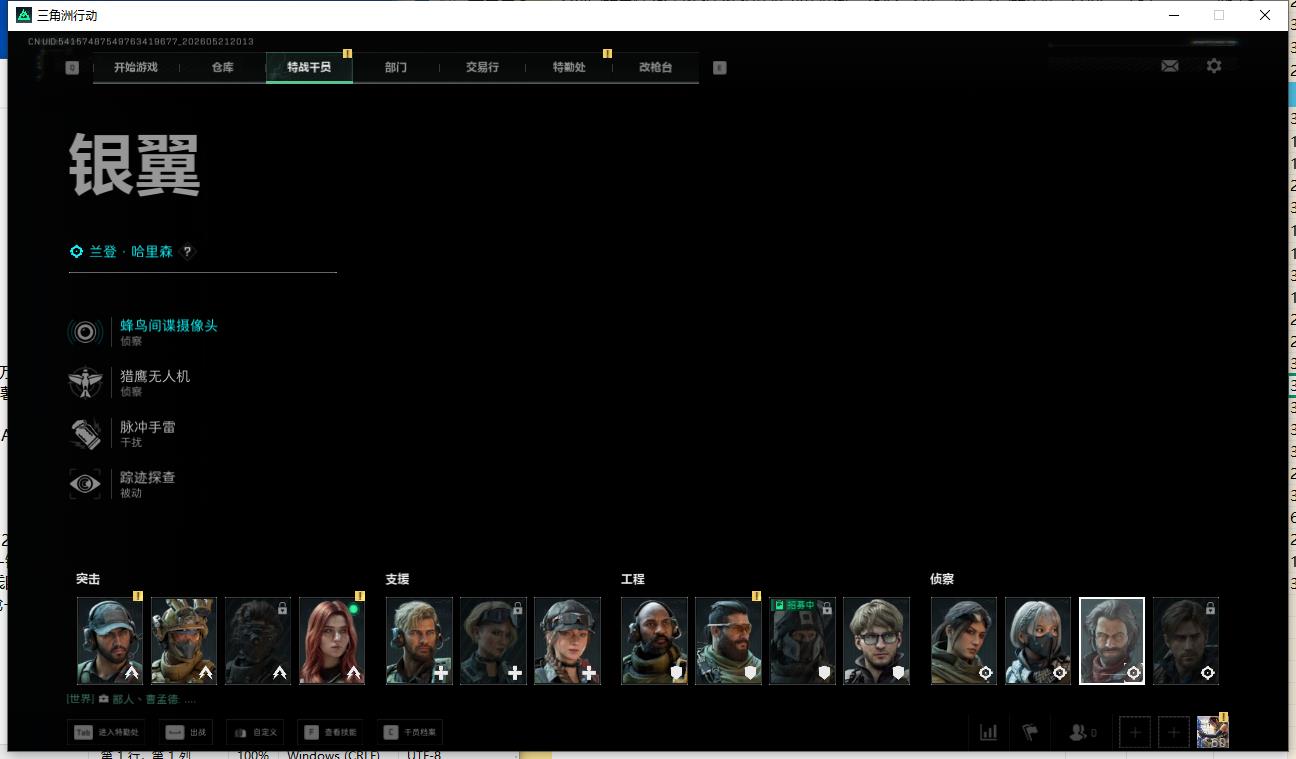This screenshot has height=759, width=1296.
Task: Switch to the 交易行 tab
Action: tap(482, 67)
